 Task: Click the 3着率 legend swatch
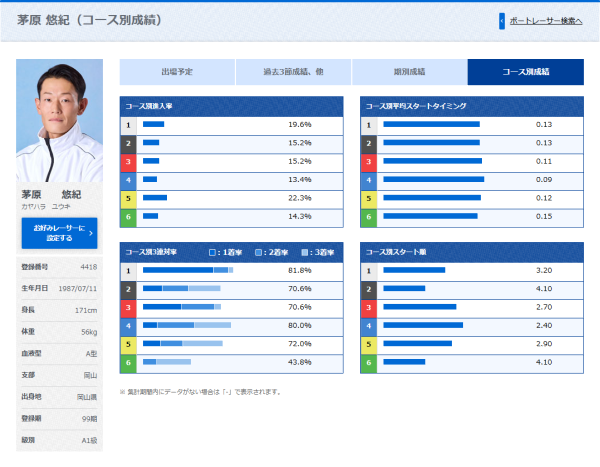coord(304,252)
